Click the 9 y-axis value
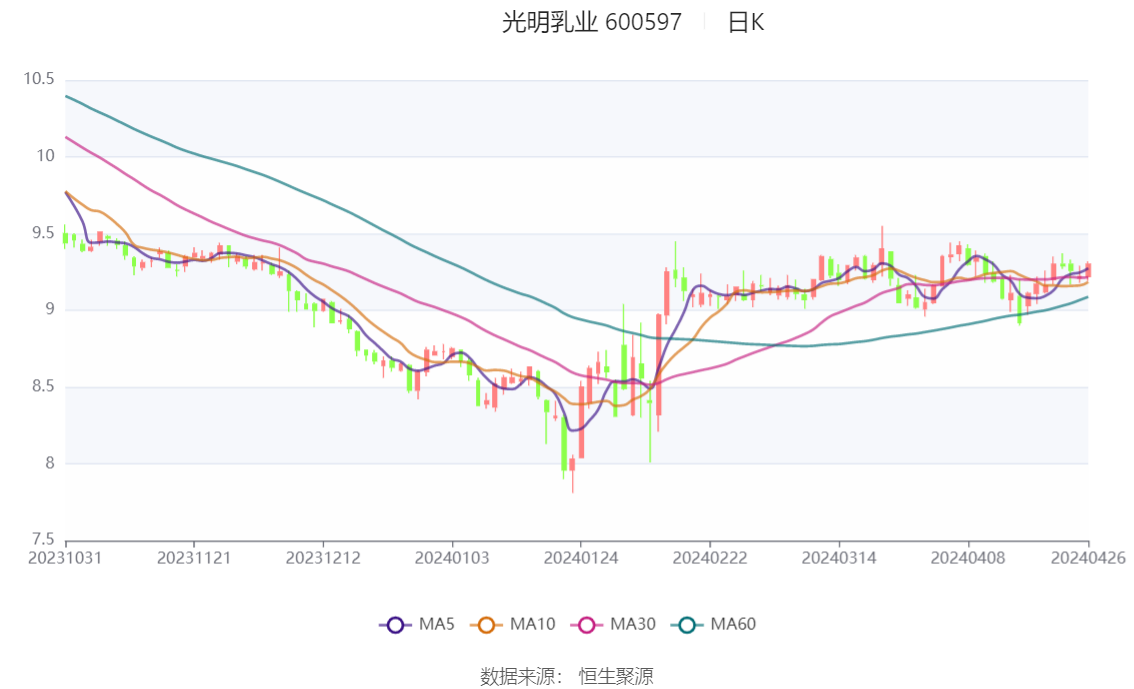The image size is (1134, 689). 50,309
